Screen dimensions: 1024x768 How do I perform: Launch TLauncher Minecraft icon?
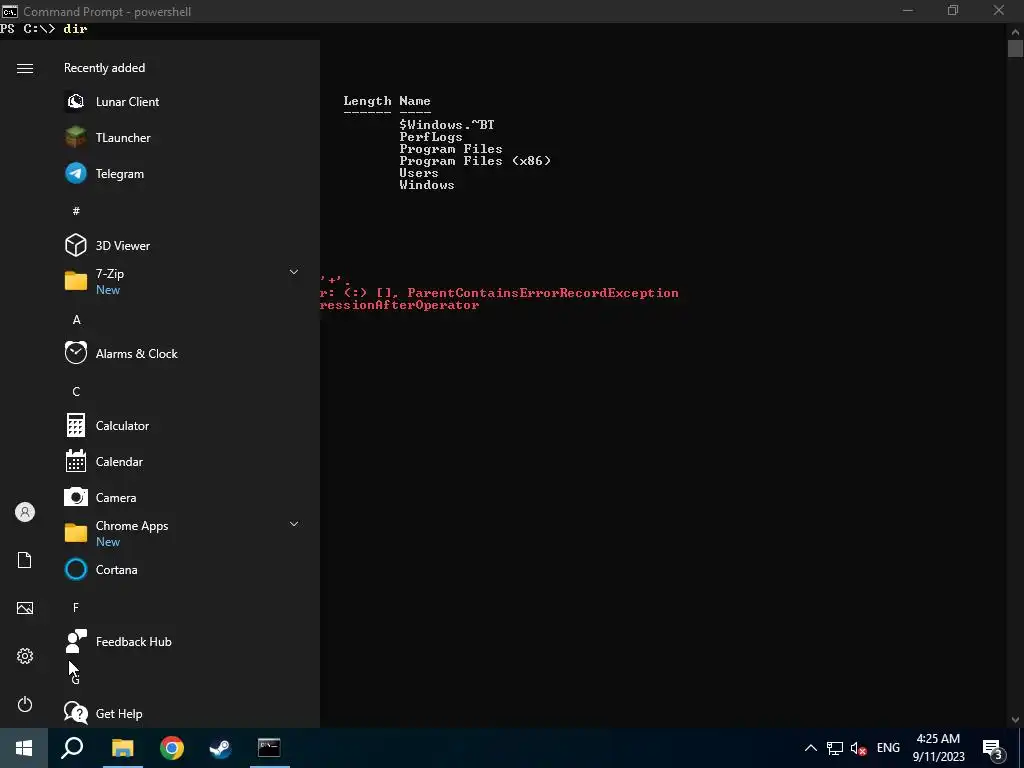pyautogui.click(x=76, y=138)
